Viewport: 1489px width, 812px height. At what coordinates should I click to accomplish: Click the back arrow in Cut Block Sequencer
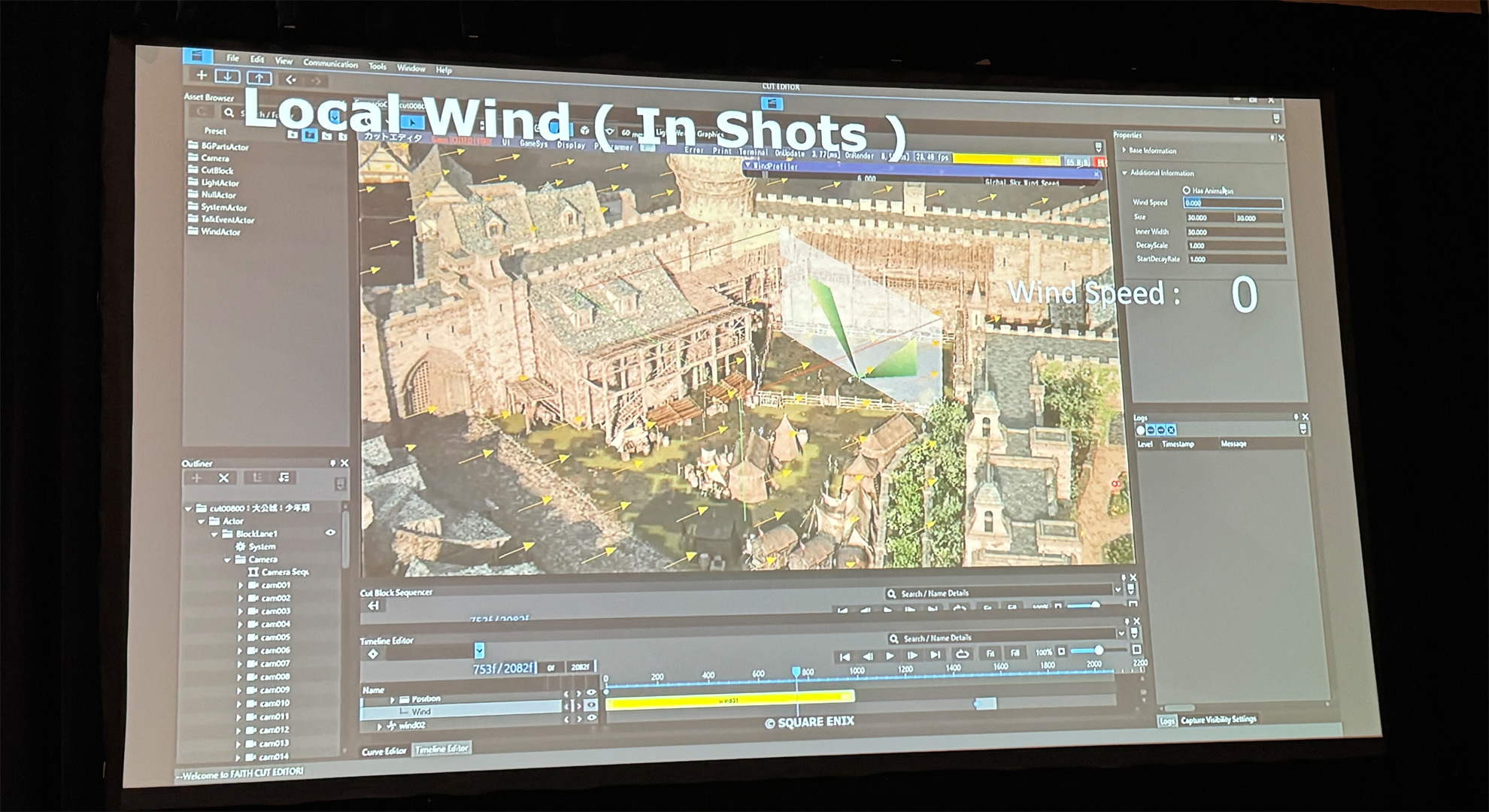tap(373, 606)
